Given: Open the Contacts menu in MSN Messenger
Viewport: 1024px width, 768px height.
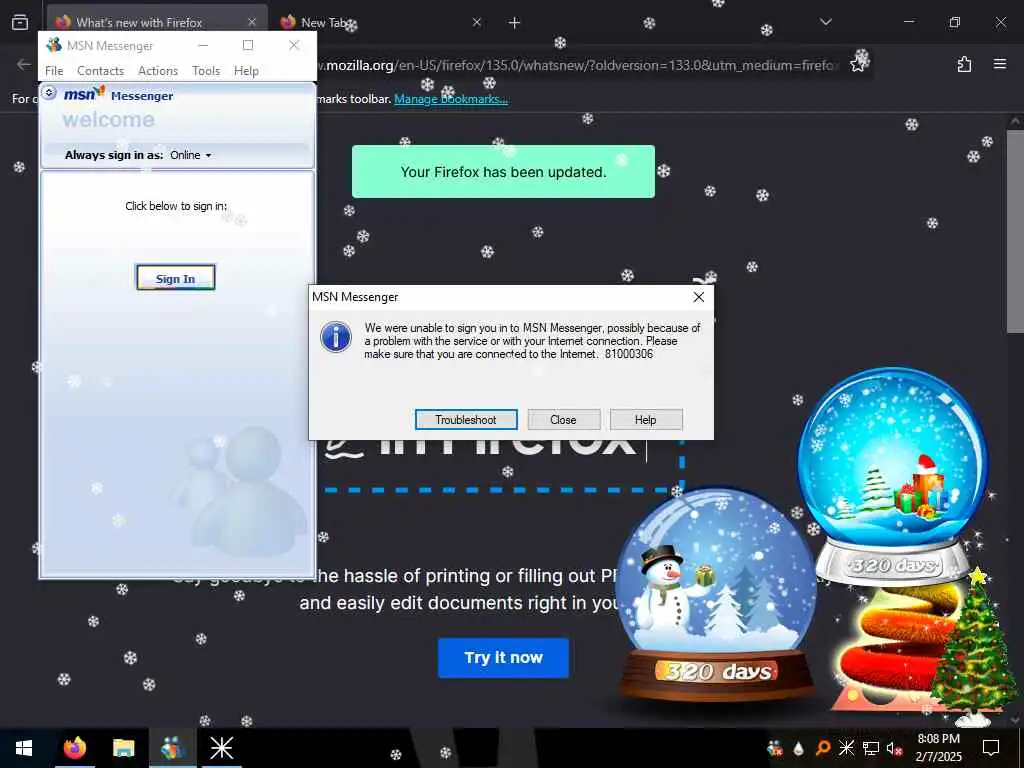Looking at the screenshot, I should tap(101, 71).
